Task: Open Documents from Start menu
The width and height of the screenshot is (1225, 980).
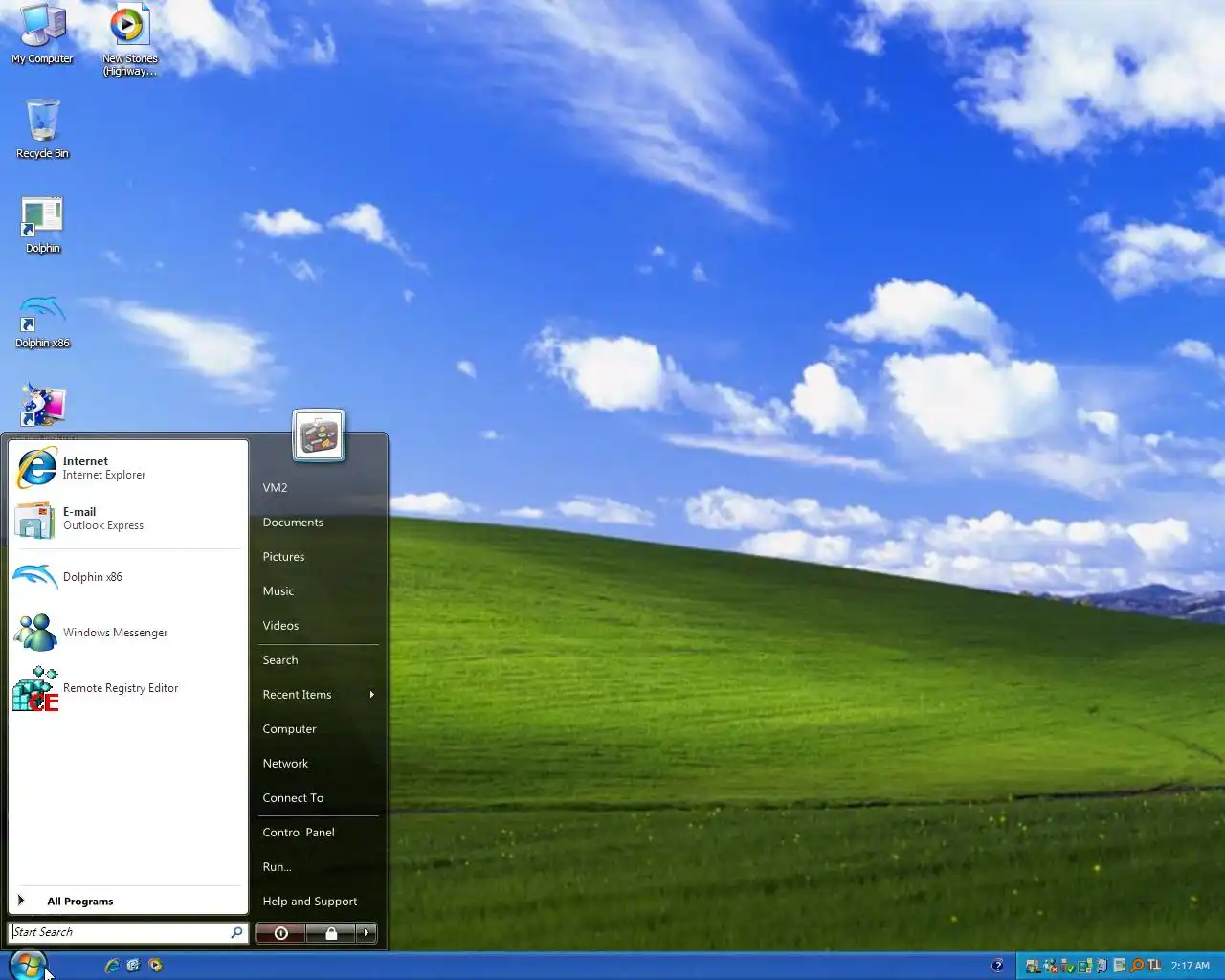Action: [293, 523]
